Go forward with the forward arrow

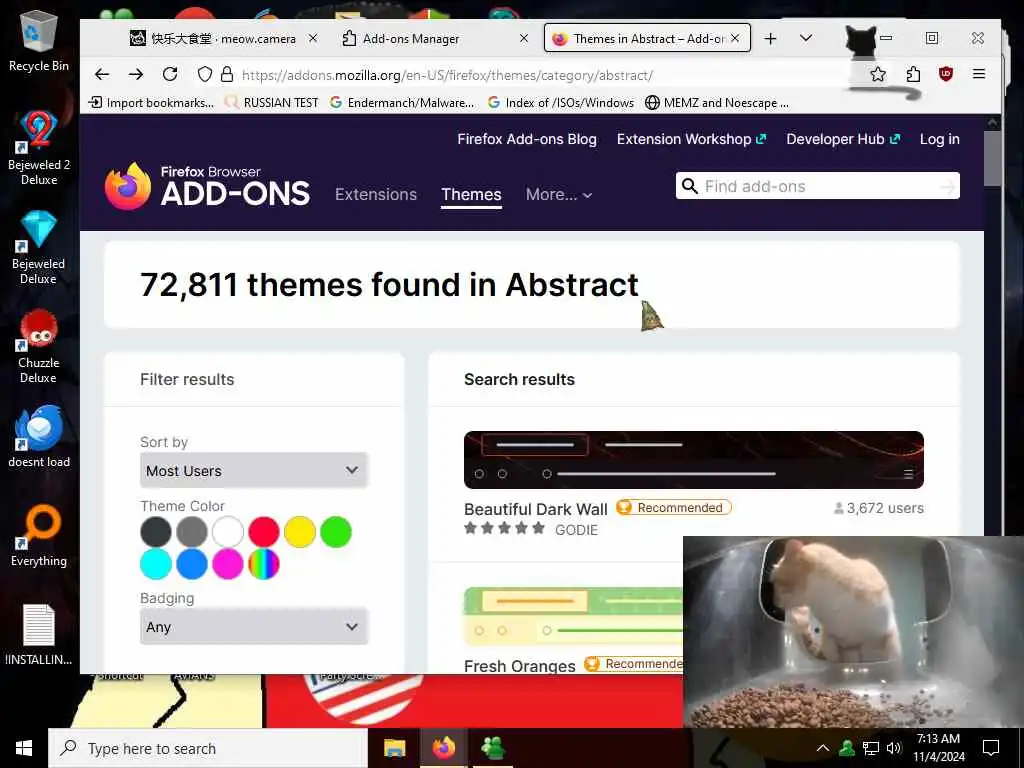click(x=136, y=74)
